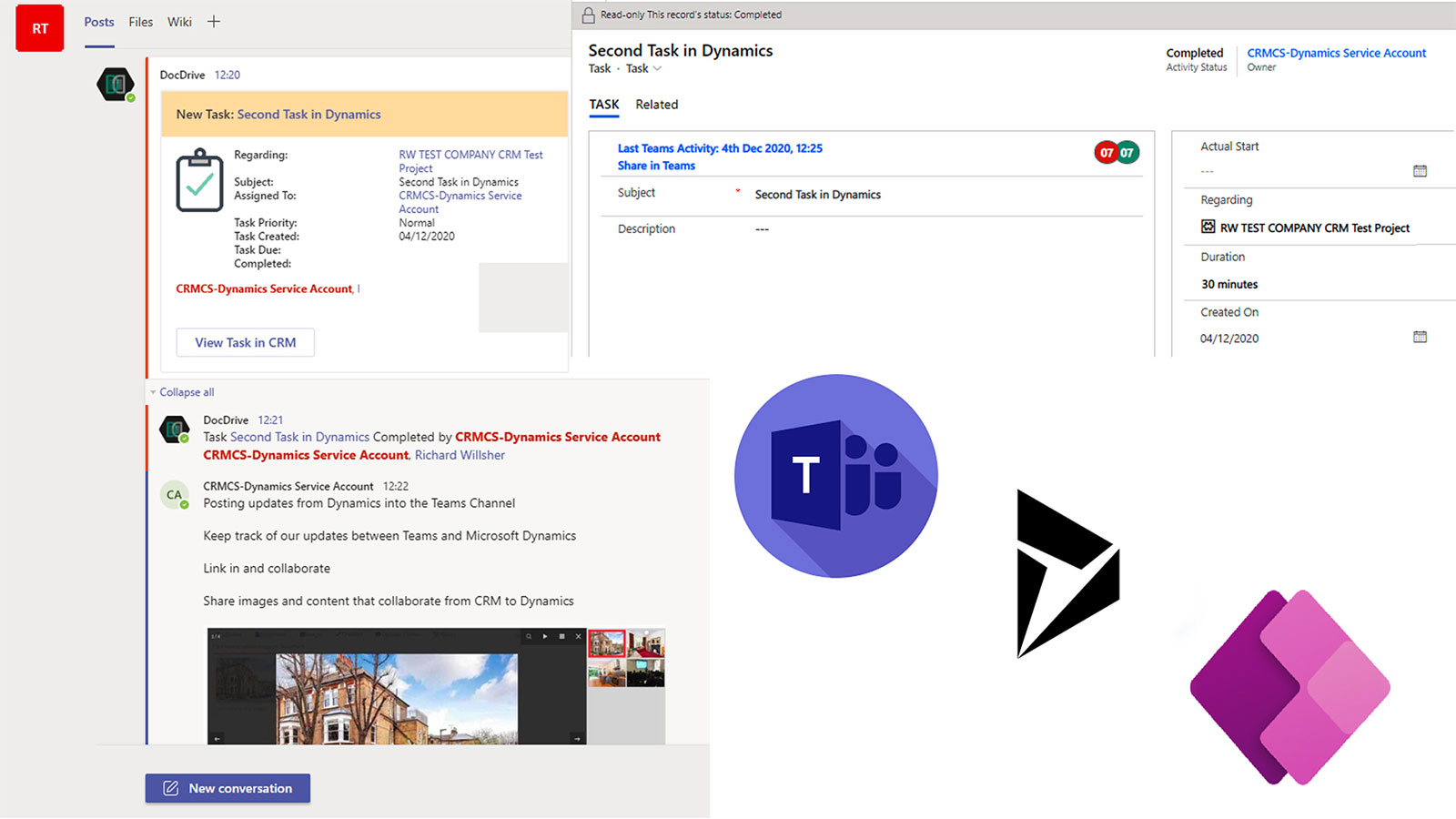This screenshot has width=1456, height=819.
Task: Click DocDrive avatar on 12:20 post
Action: click(116, 84)
